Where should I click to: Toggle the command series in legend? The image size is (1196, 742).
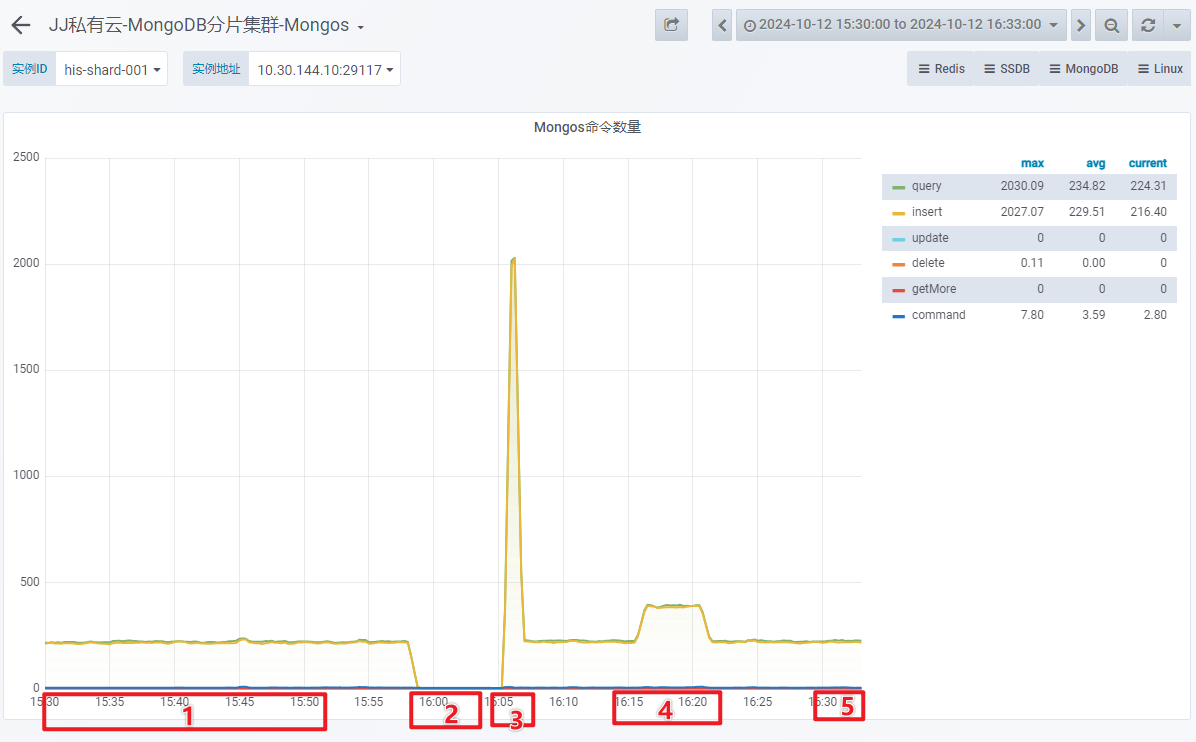[938, 315]
